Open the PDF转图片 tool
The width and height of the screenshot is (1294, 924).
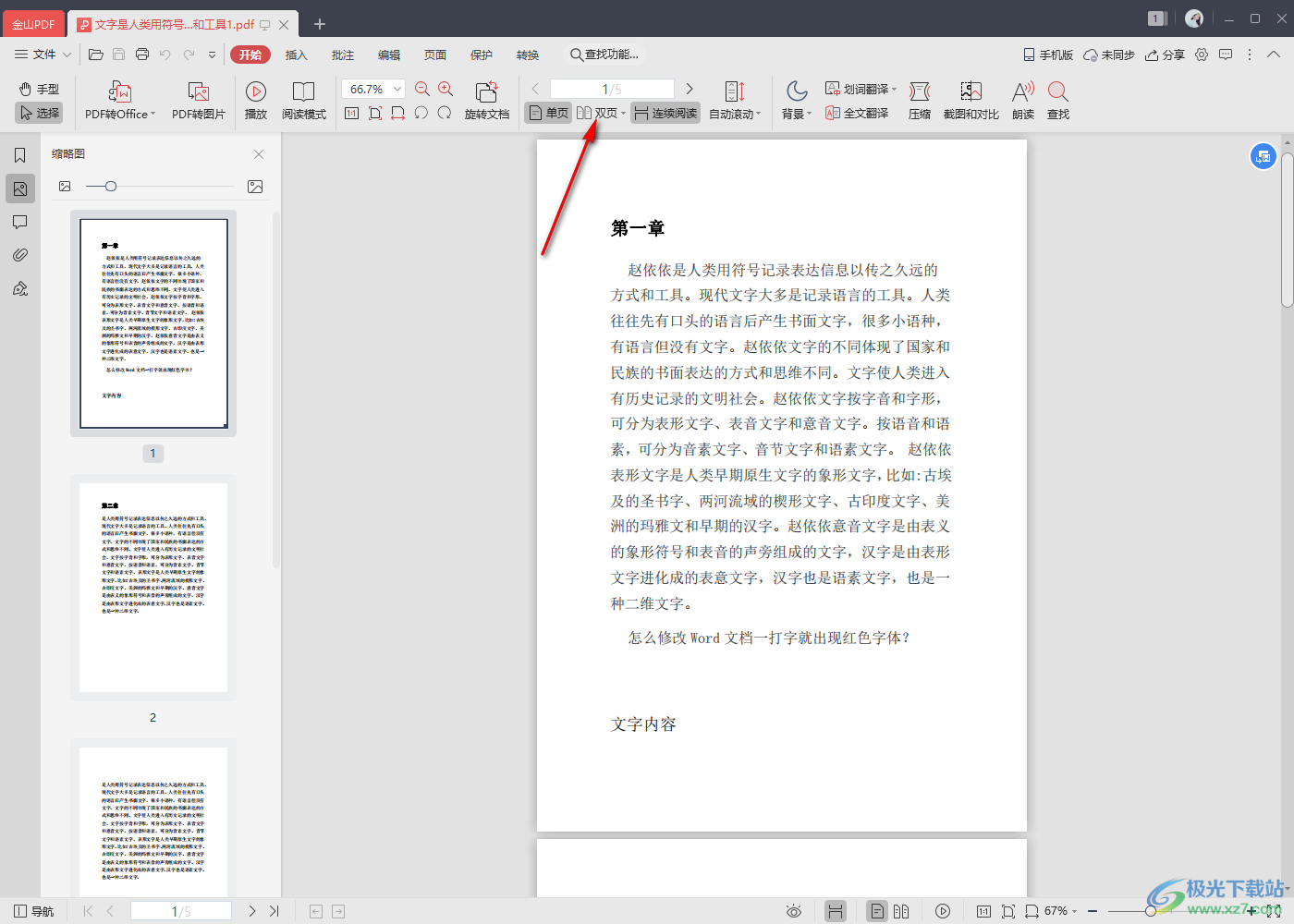[x=199, y=101]
